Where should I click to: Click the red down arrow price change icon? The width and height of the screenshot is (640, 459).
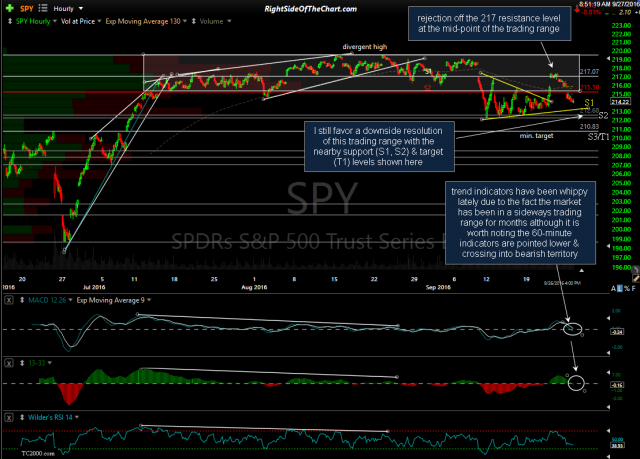[577, 9]
